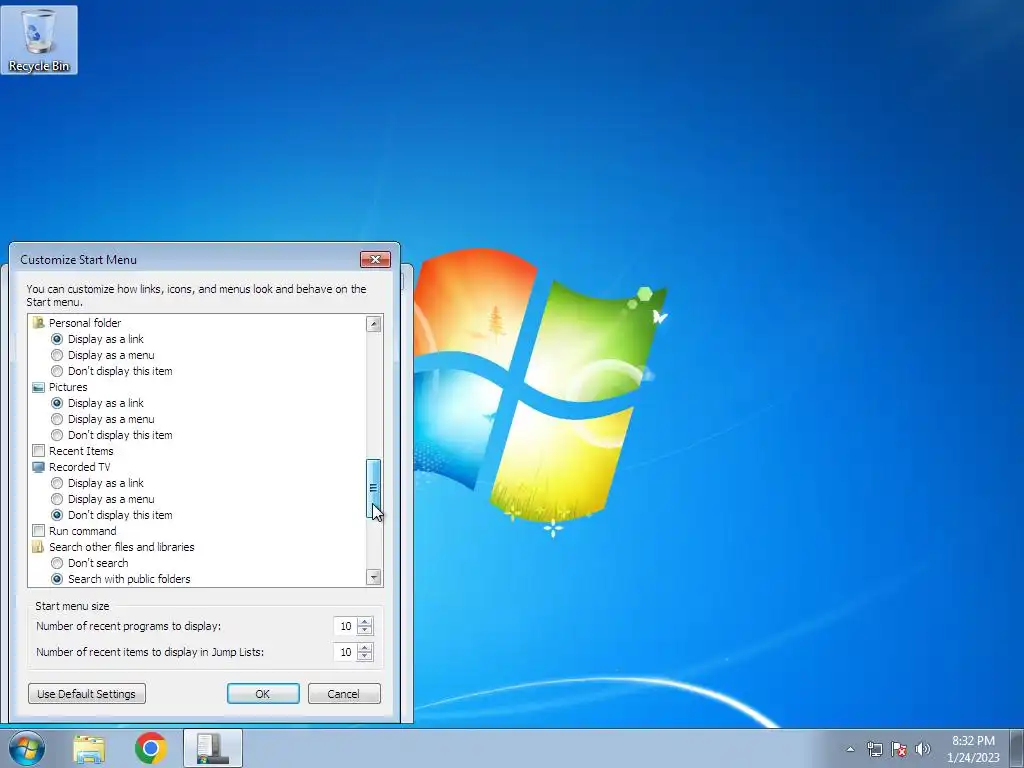Launch Windows Explorer from the taskbar

pos(89,748)
